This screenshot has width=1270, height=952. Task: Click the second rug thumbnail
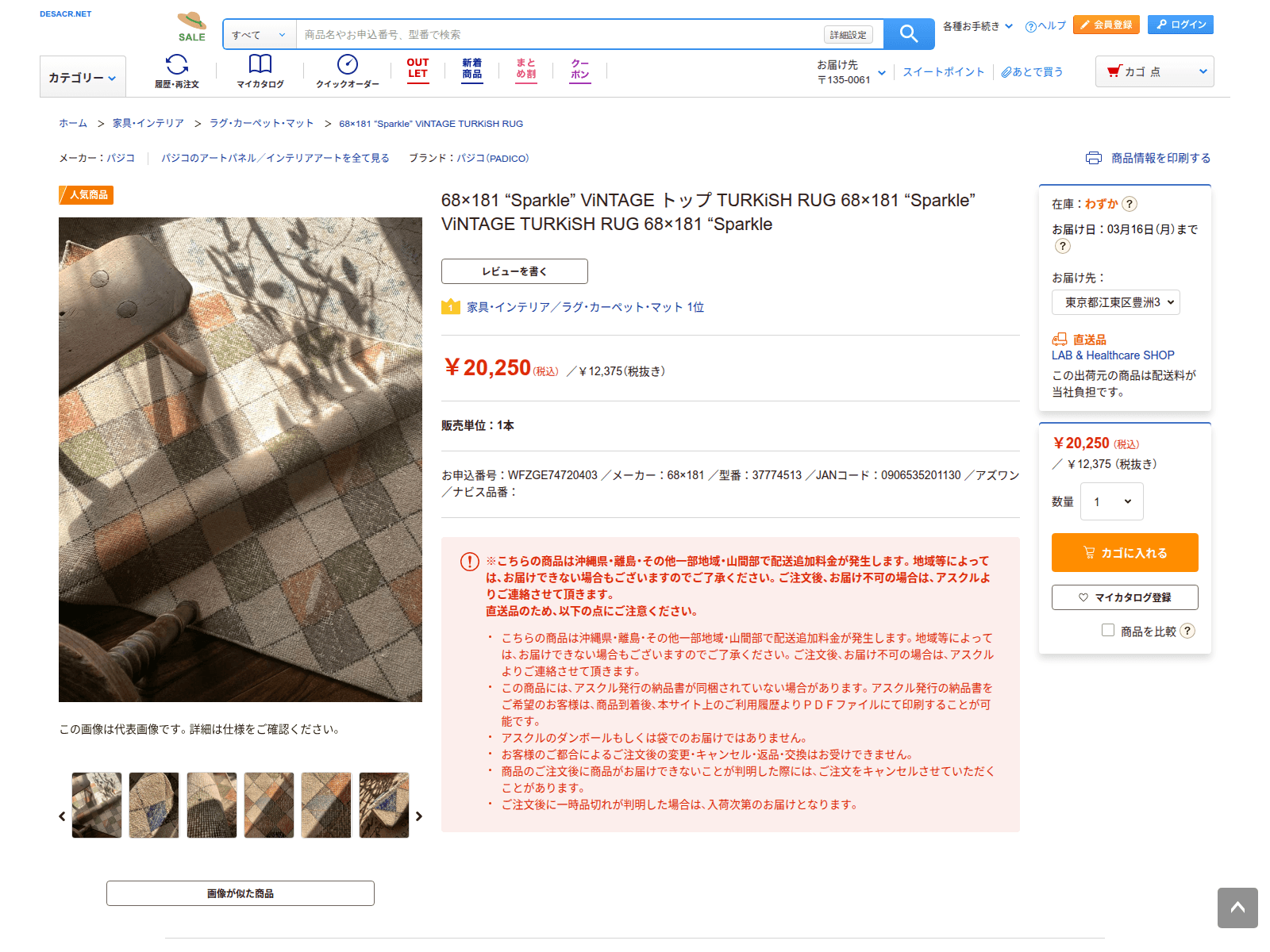153,805
